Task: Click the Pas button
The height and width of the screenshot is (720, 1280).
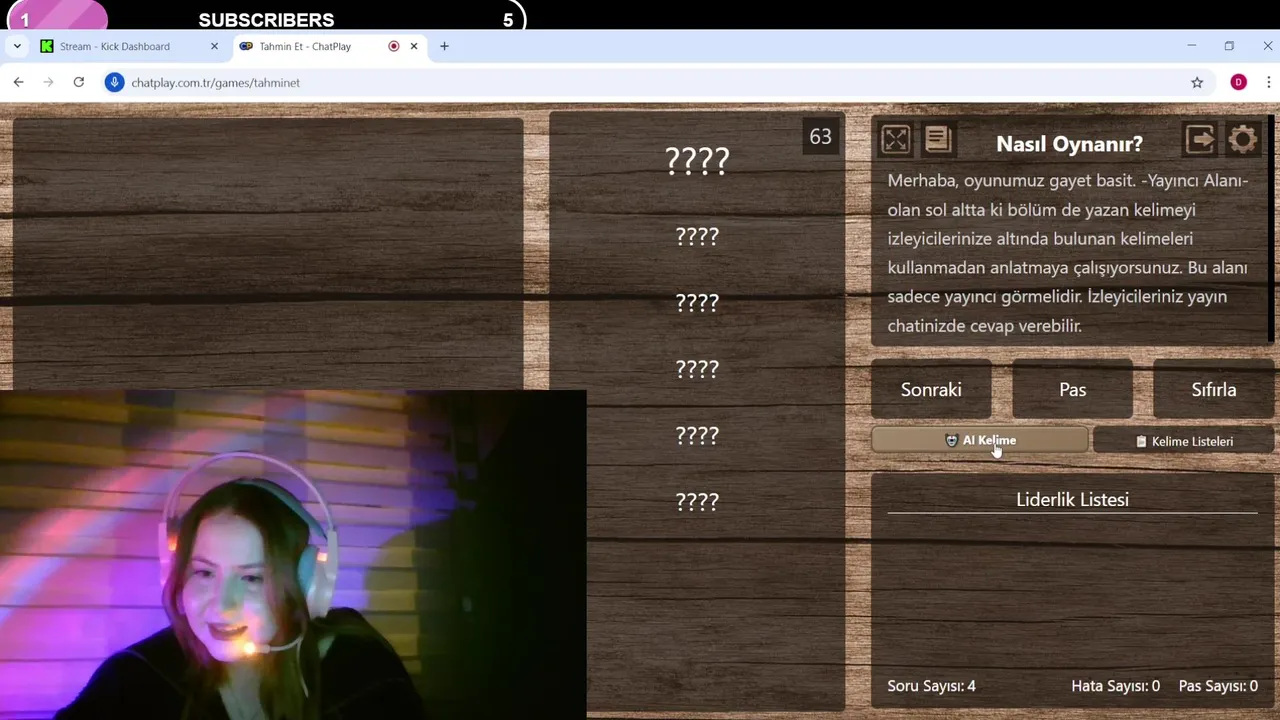Action: click(1072, 389)
